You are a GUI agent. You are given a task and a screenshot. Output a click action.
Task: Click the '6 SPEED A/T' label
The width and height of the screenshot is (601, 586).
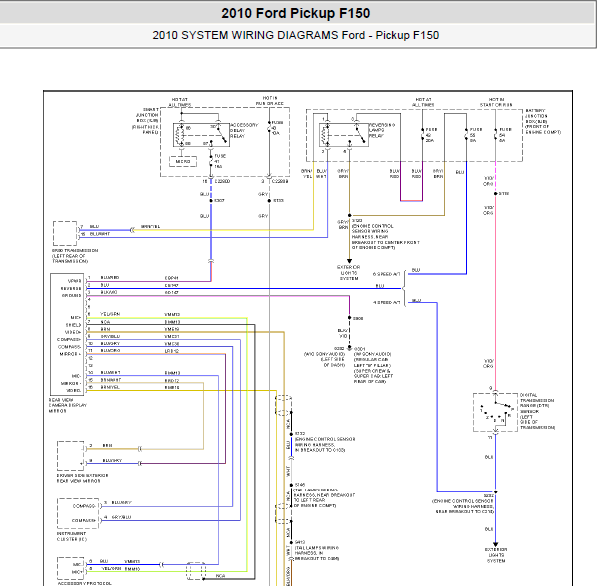[386, 274]
